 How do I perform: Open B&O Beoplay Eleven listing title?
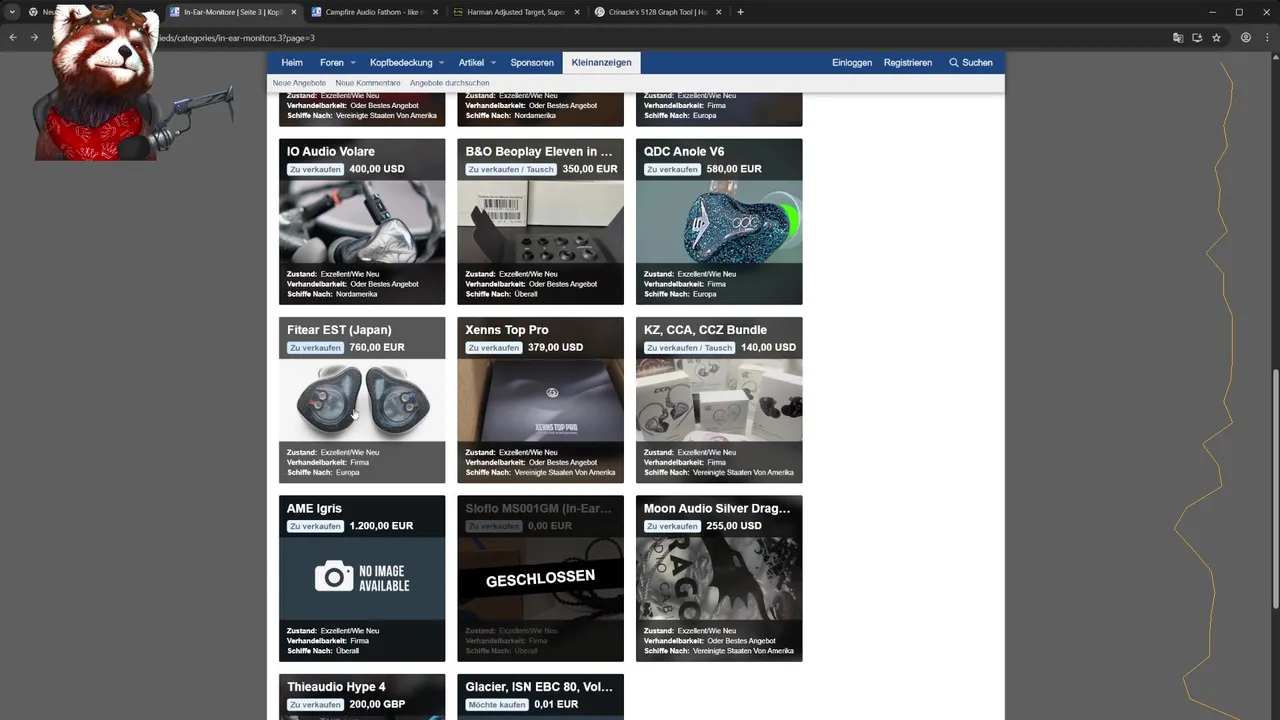click(539, 152)
